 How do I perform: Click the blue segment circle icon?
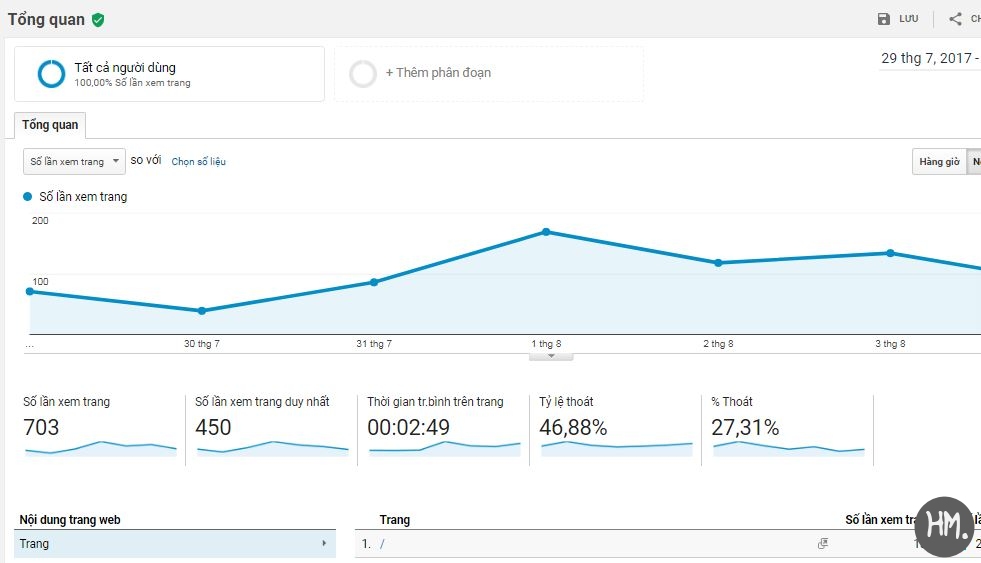(51, 74)
